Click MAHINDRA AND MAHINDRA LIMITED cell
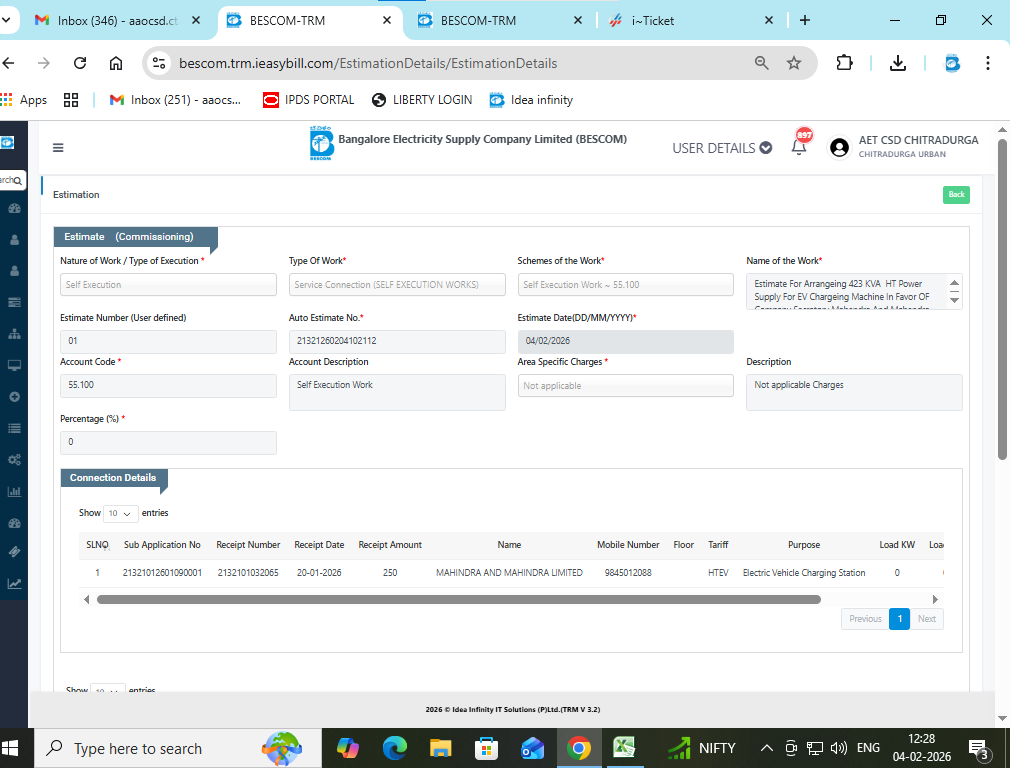1010x768 pixels. tap(509, 573)
